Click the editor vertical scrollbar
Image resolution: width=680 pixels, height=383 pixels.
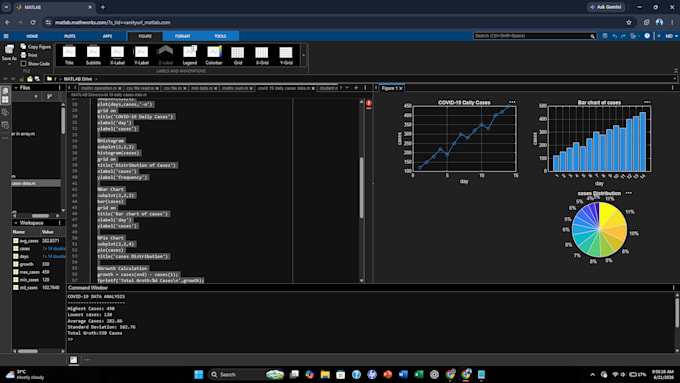(x=362, y=187)
